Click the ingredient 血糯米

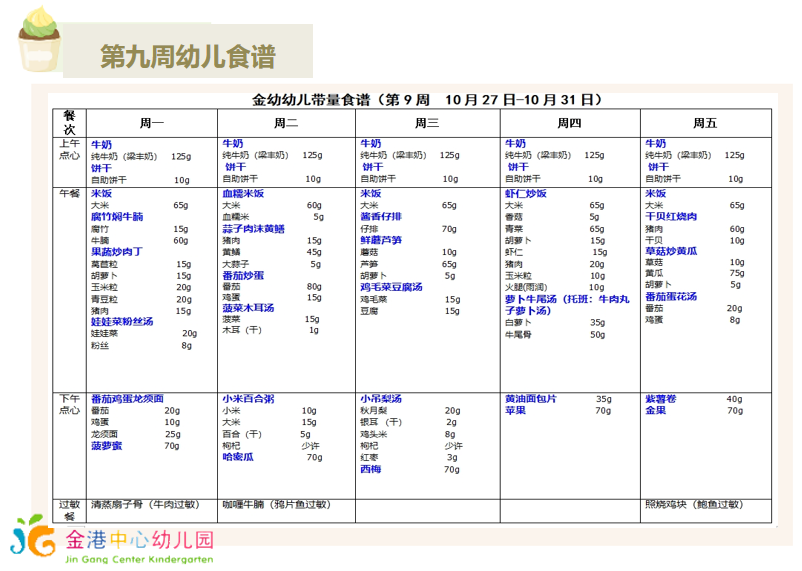[235, 217]
